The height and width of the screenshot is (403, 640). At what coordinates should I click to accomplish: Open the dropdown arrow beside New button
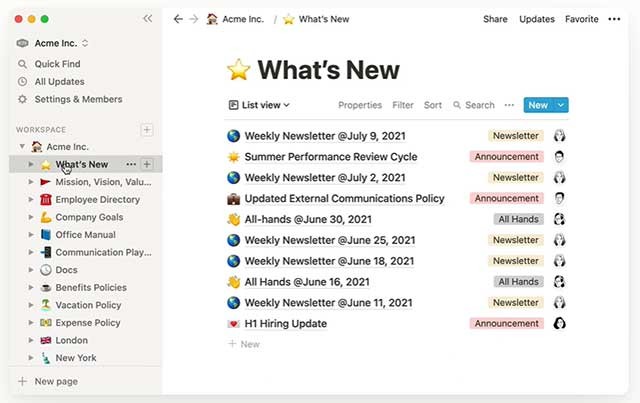(560, 105)
